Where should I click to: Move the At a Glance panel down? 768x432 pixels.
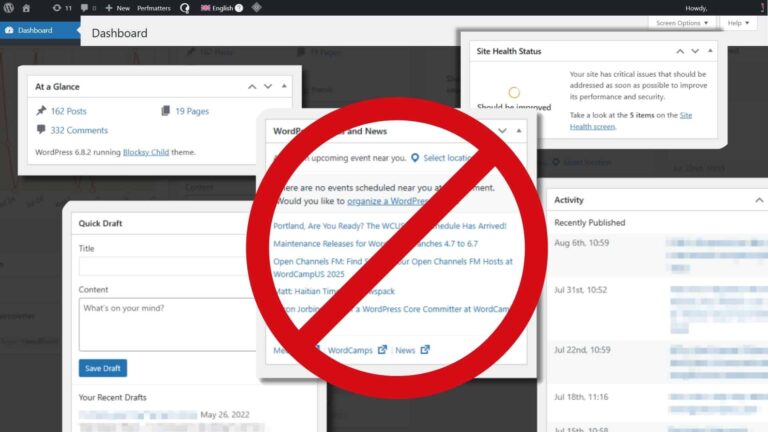(x=268, y=87)
